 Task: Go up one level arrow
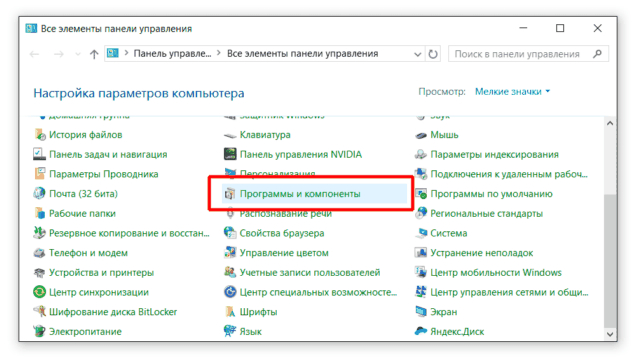94,54
